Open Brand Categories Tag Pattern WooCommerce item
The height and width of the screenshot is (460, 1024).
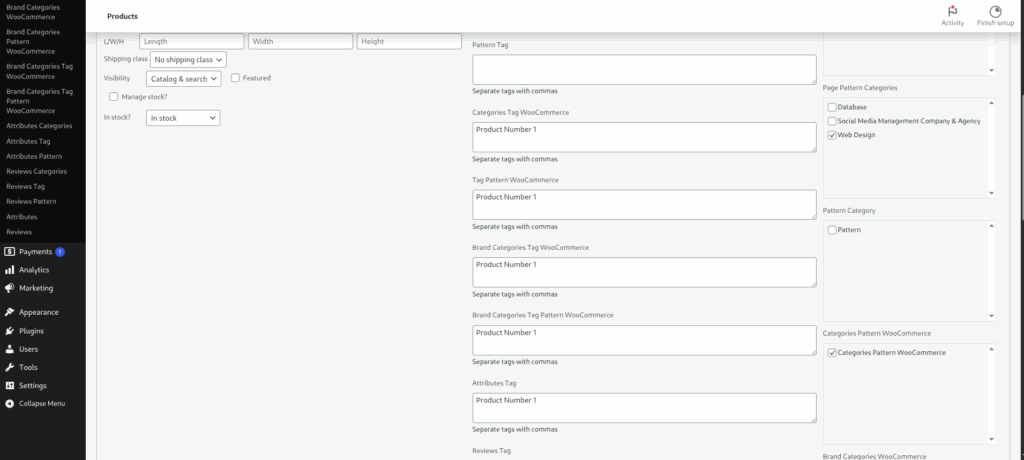pos(39,101)
